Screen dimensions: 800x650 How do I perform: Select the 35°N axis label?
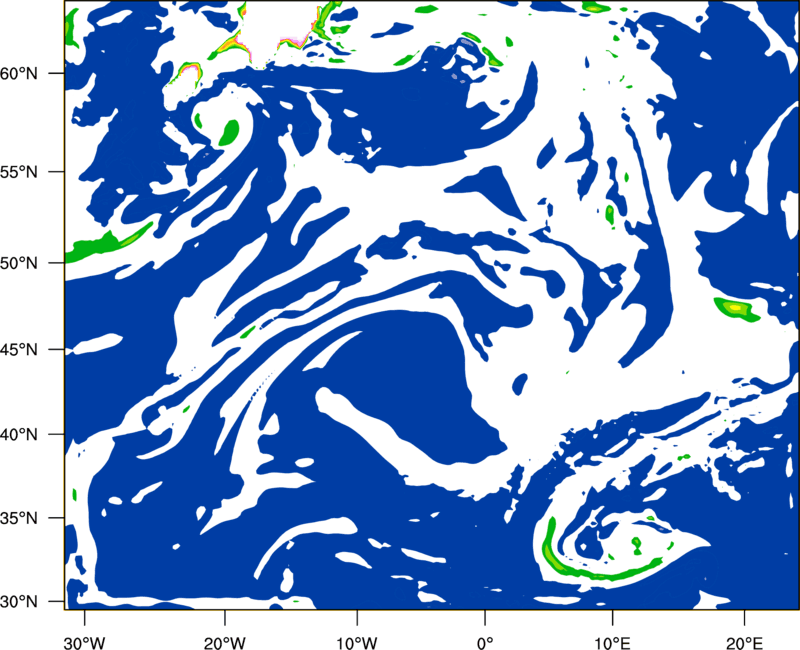19,518
